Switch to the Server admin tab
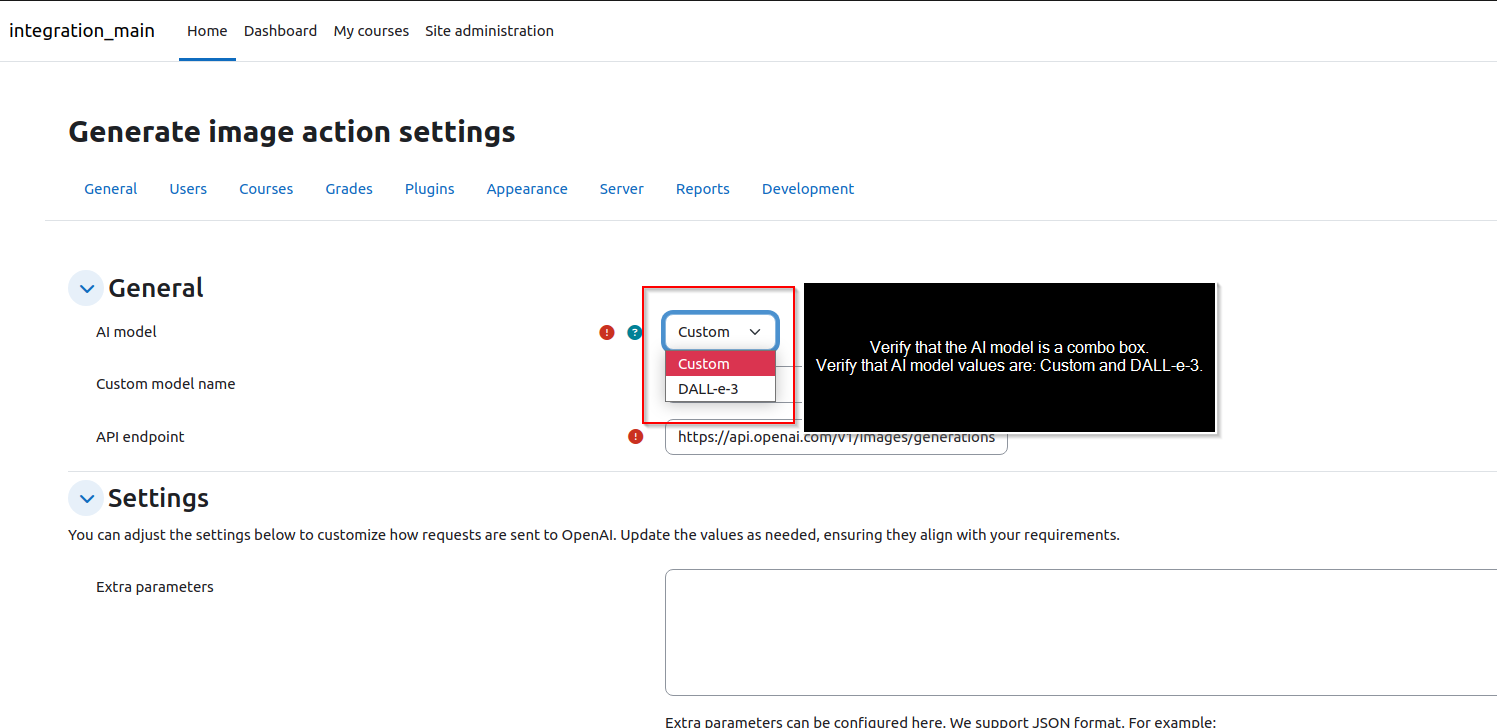Viewport: 1497px width, 728px height. tap(622, 189)
